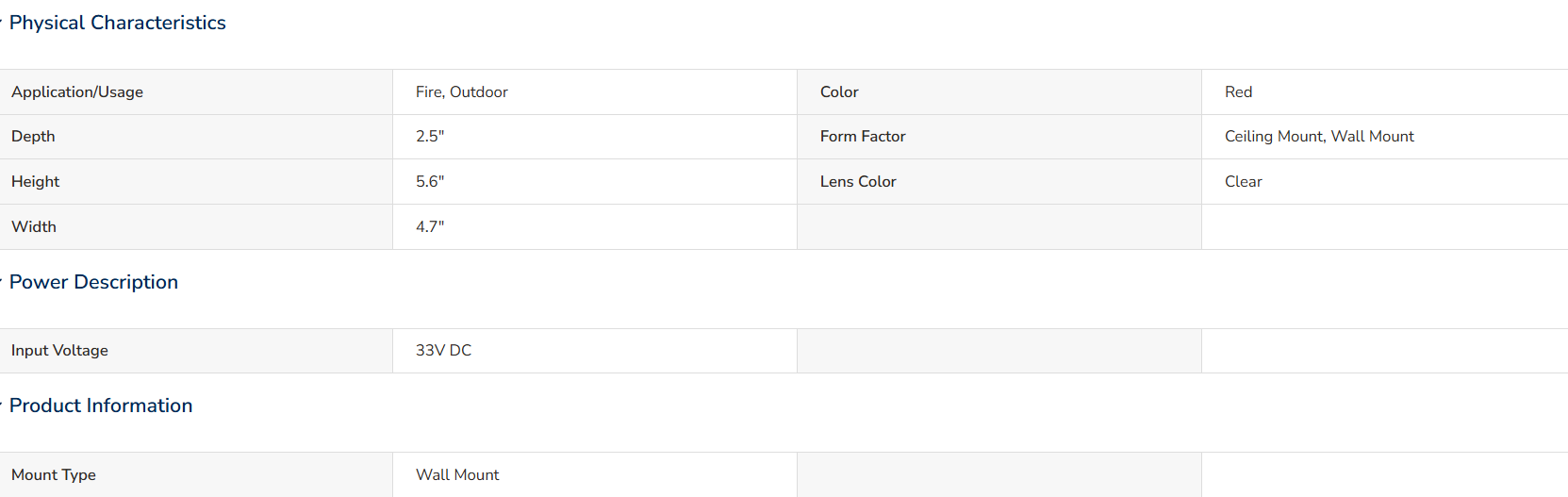Select the 5.6" height value
Image resolution: width=1568 pixels, height=497 pixels.
tap(430, 182)
